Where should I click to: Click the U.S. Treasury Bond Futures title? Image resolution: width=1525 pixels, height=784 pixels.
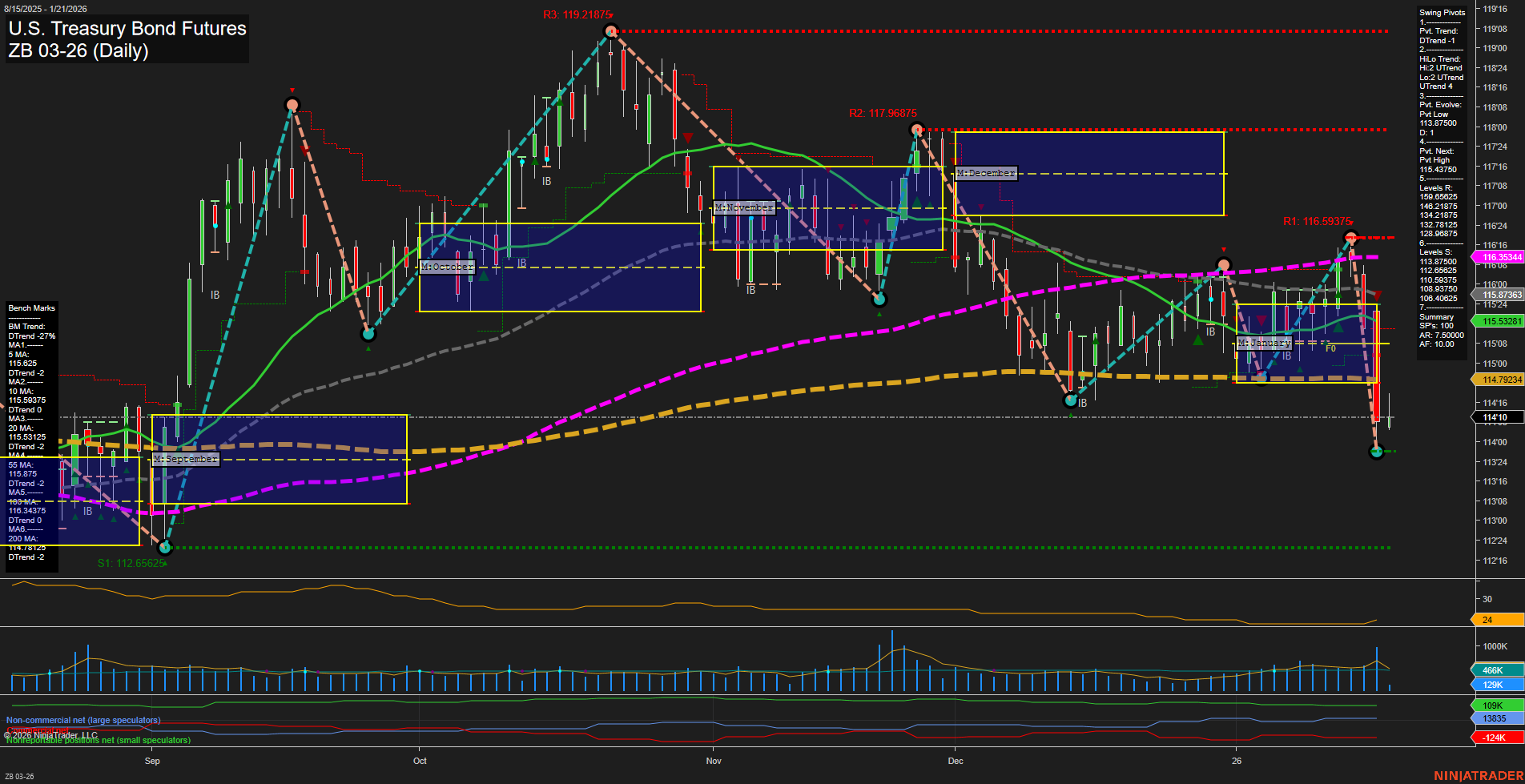pyautogui.click(x=127, y=29)
